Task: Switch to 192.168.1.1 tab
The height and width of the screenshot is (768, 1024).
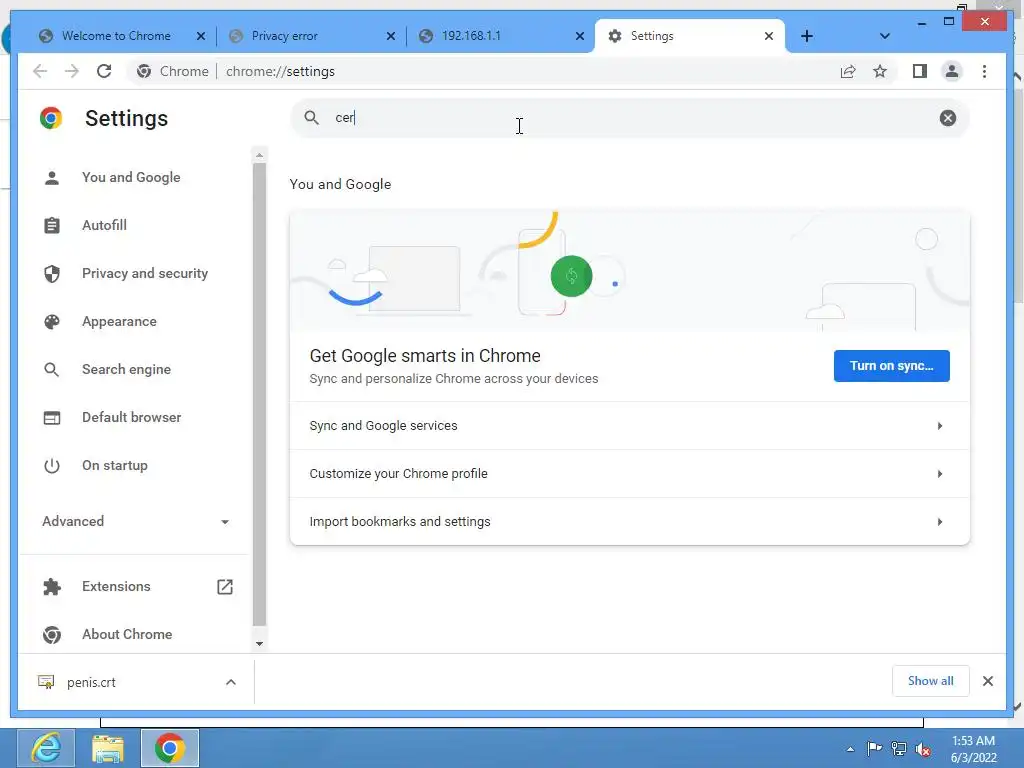Action: coord(471,36)
